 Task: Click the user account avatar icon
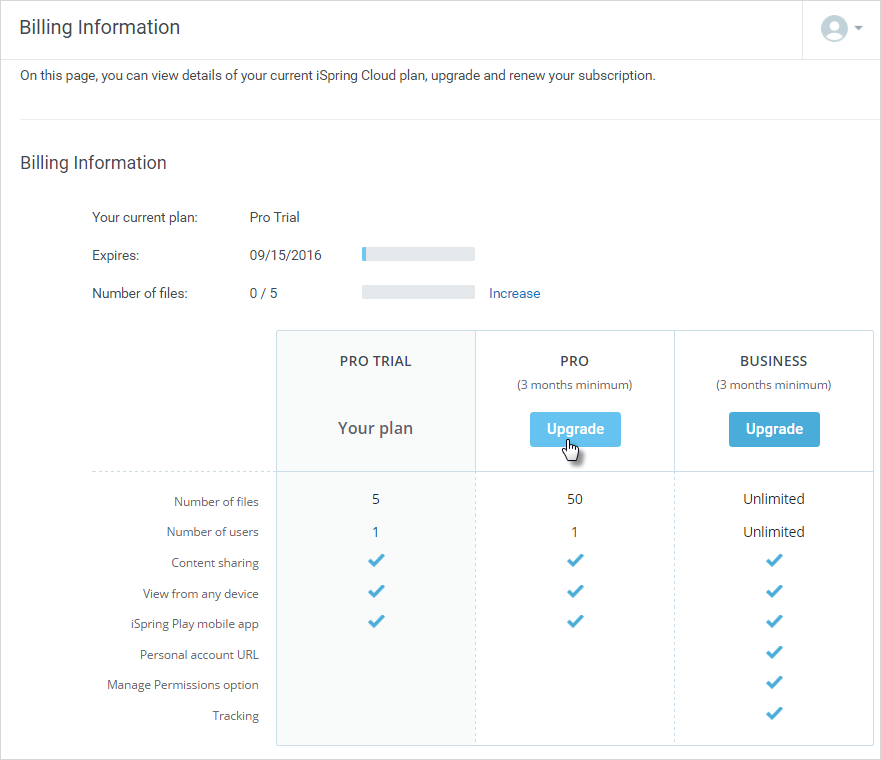click(x=836, y=28)
